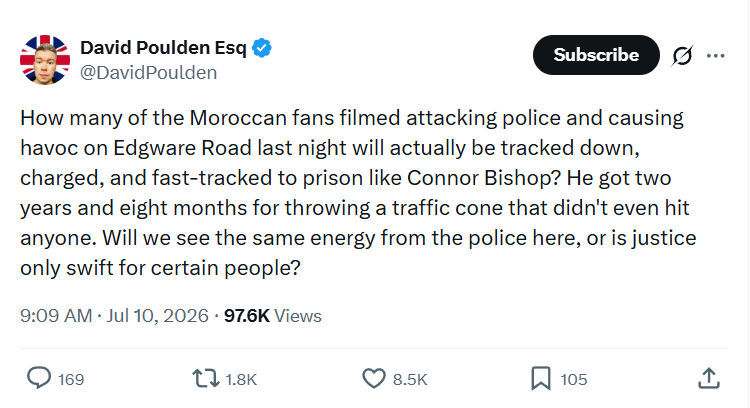Viewport: 750px width, 408px height.
Task: Open the 9:09 AM timestamp link
Action: (56, 316)
